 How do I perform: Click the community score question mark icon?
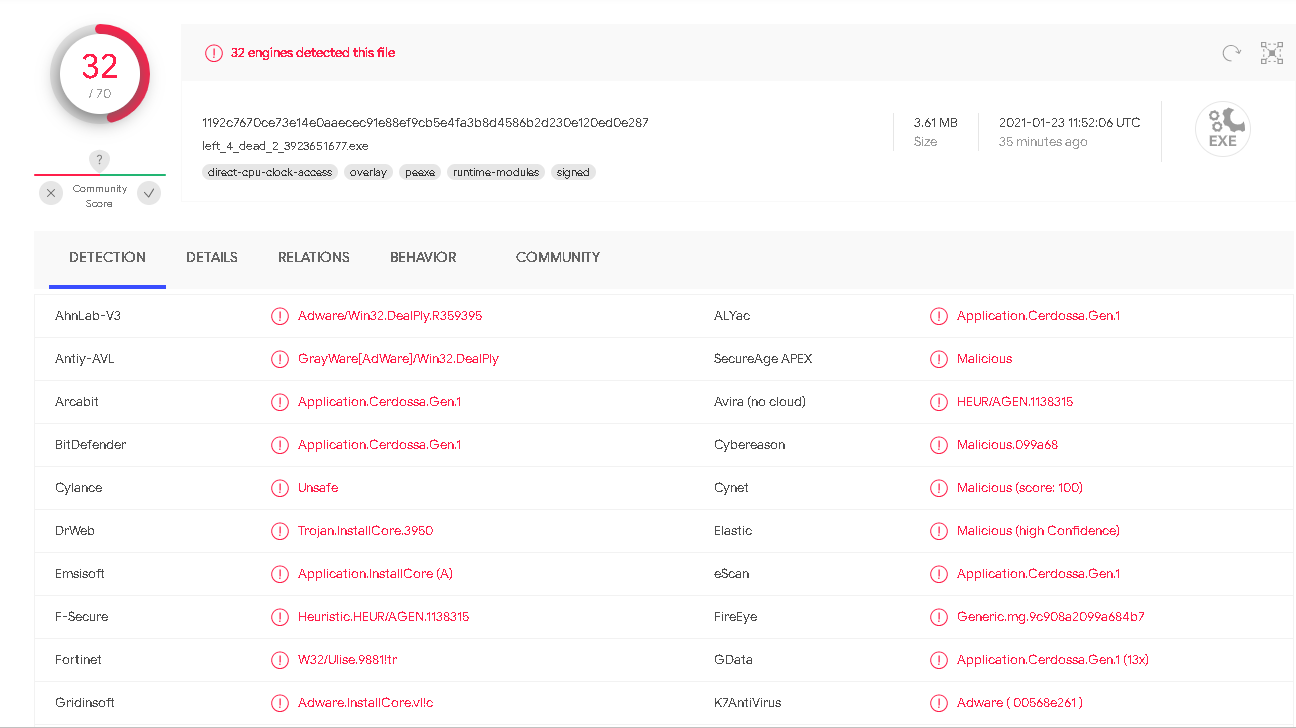pyautogui.click(x=99, y=160)
